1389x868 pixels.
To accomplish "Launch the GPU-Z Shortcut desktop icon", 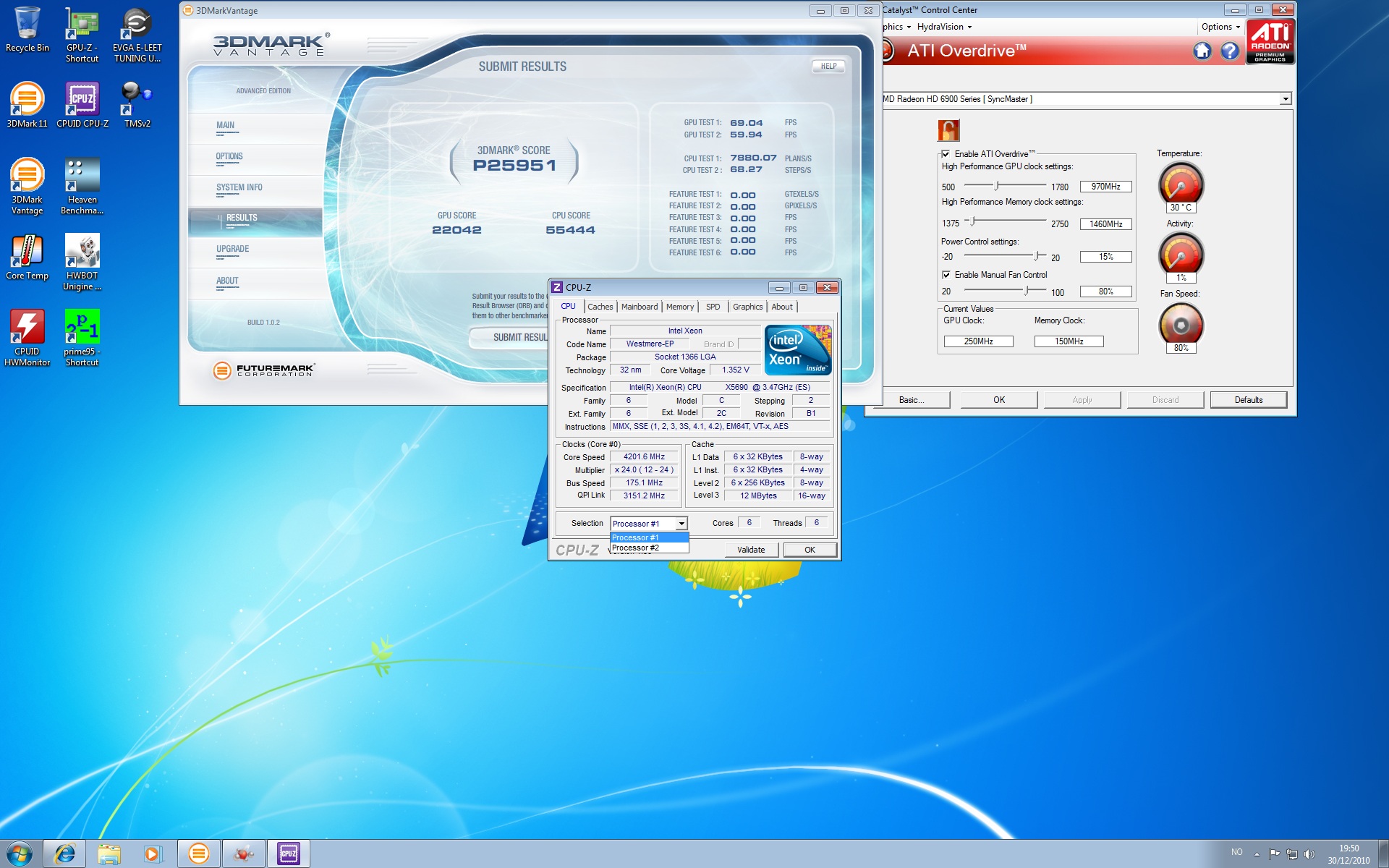I will 82,34.
